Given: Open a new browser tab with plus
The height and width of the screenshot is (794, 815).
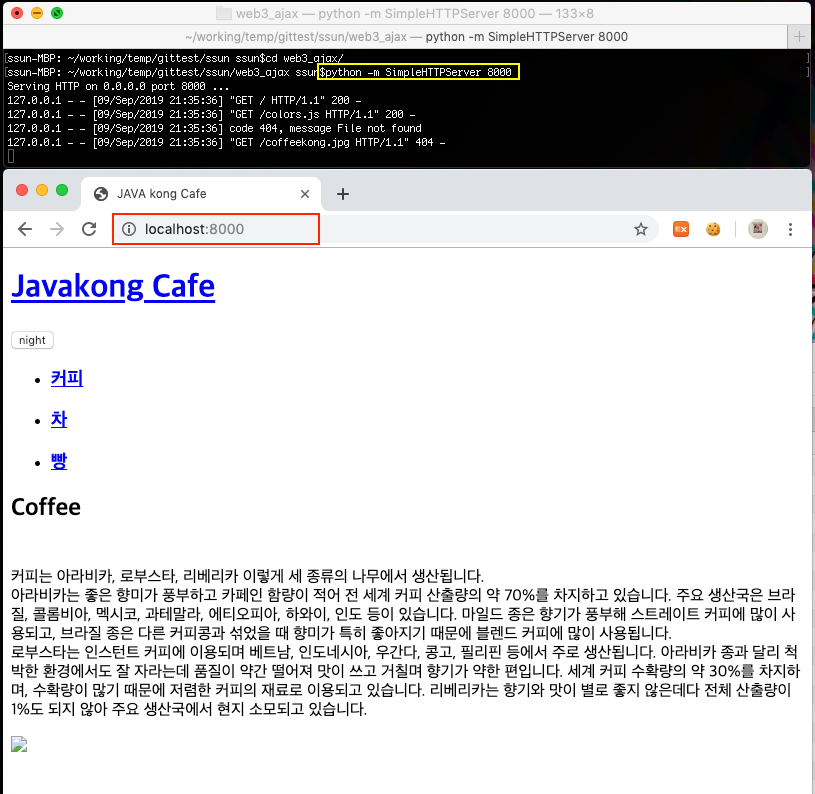Looking at the screenshot, I should [x=343, y=194].
